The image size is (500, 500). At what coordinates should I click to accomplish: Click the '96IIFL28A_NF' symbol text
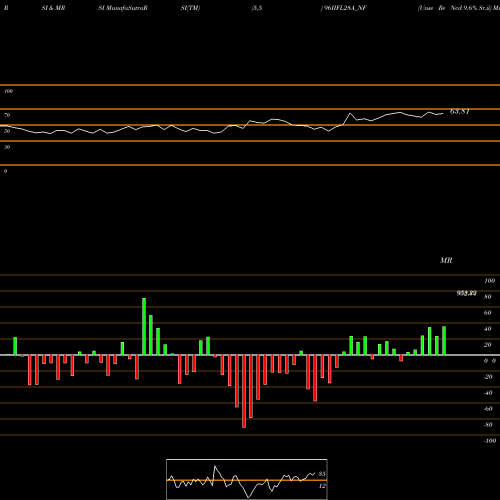345,8
